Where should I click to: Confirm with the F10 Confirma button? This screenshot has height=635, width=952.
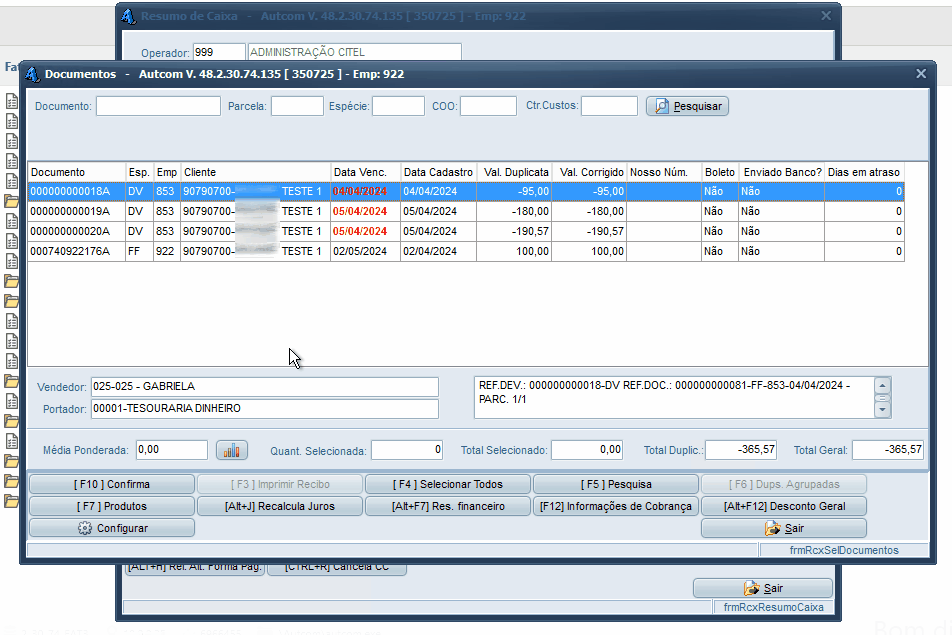pos(112,484)
